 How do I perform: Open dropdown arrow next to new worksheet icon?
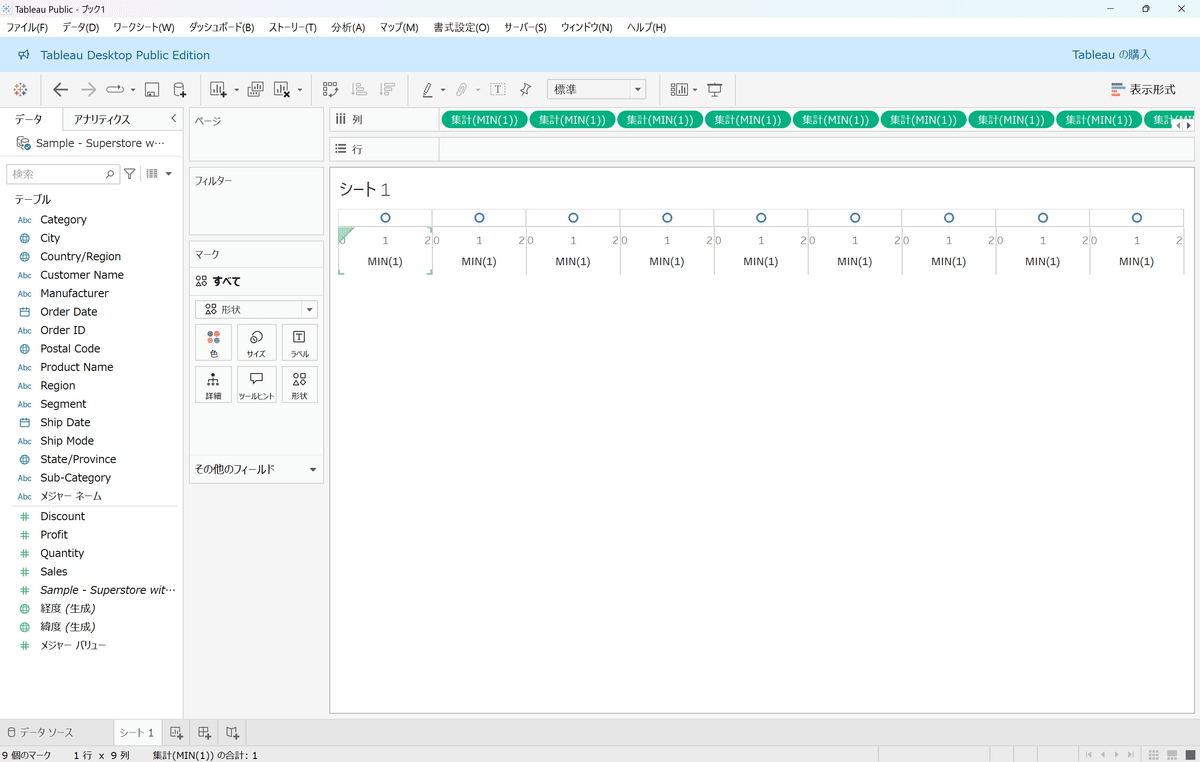237,91
